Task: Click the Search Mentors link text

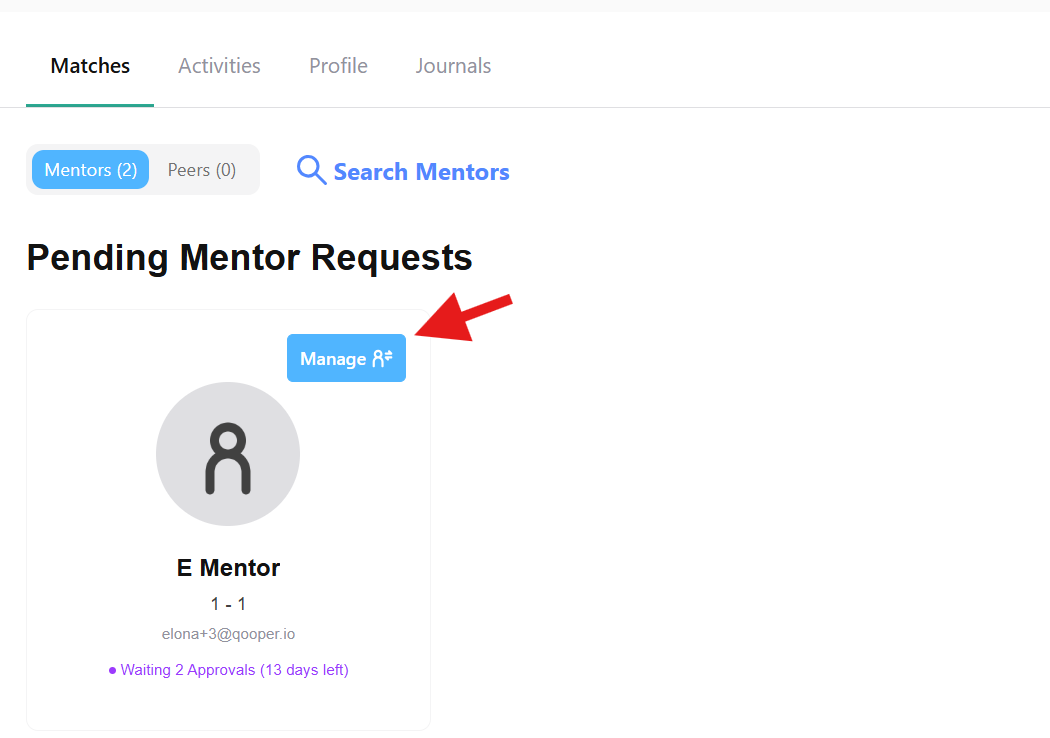Action: 421,172
